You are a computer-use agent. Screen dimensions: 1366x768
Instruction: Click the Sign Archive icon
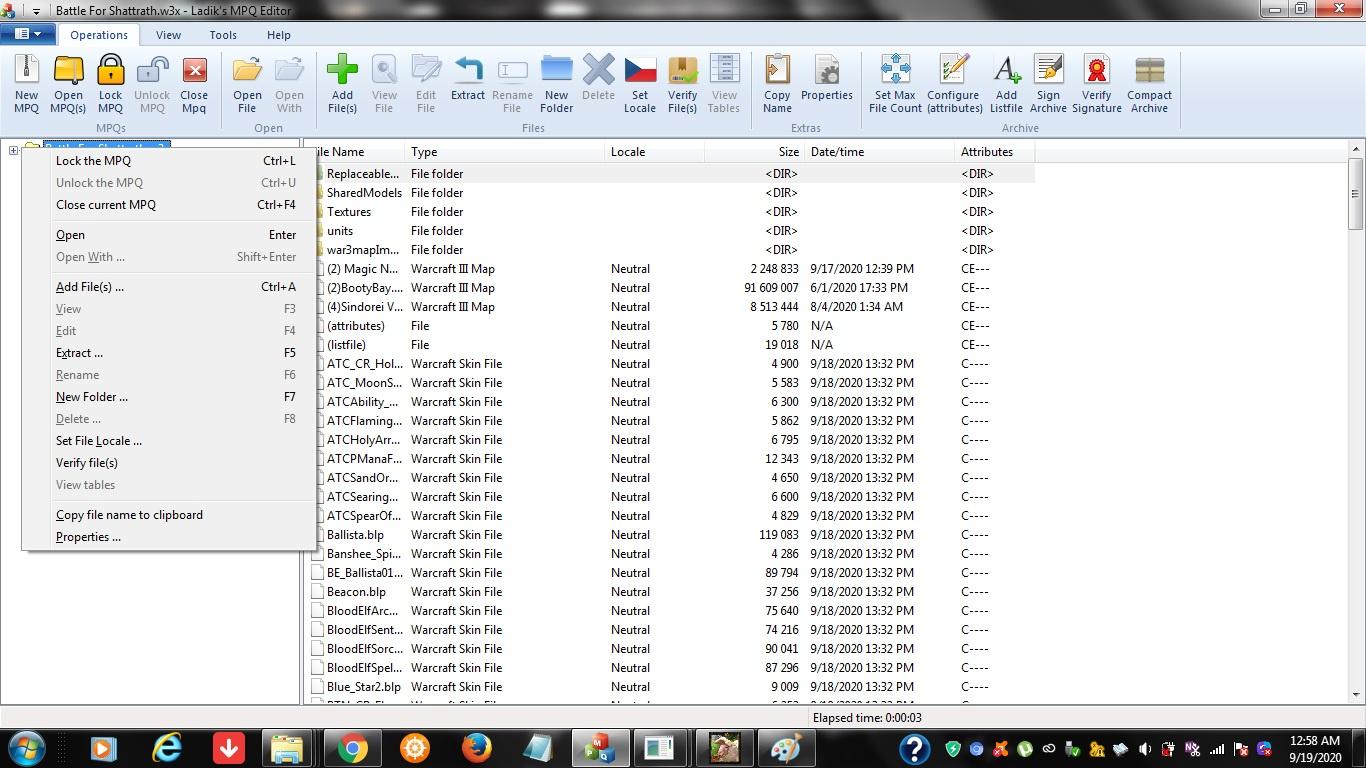(1048, 84)
